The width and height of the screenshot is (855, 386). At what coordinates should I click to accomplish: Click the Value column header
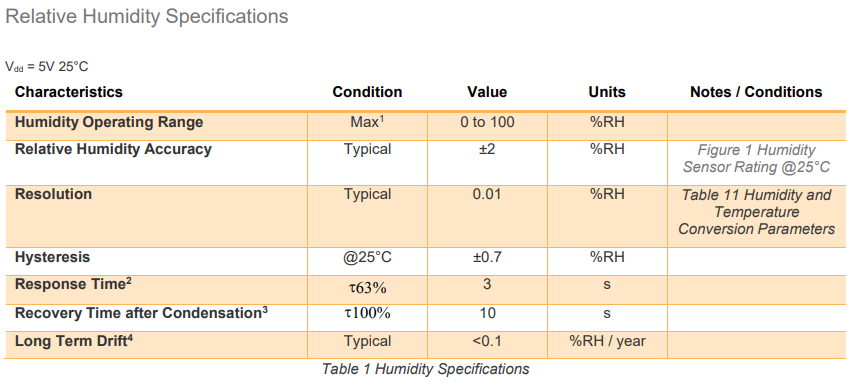487,92
